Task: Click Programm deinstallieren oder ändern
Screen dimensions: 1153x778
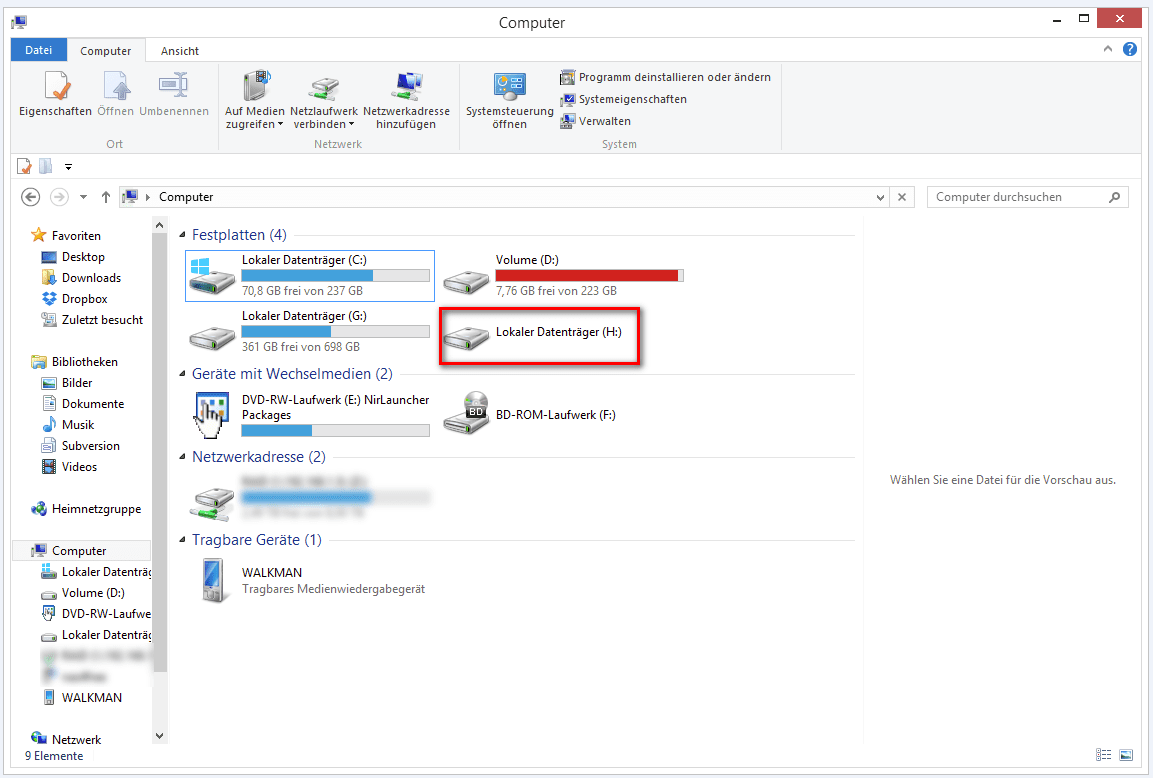Action: click(x=665, y=77)
